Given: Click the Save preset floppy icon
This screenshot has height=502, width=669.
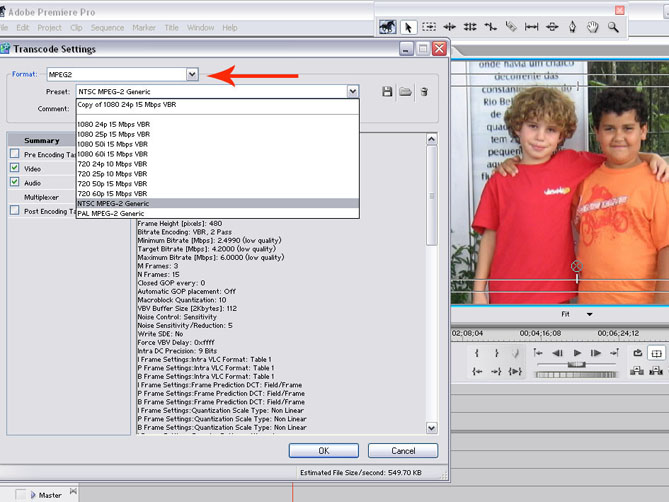Looking at the screenshot, I should [x=386, y=92].
